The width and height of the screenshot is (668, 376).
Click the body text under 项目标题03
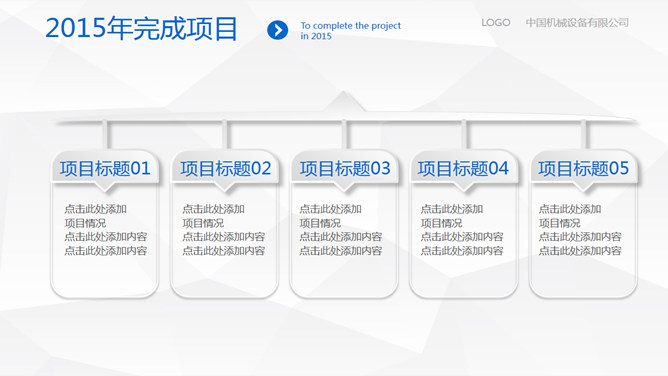pos(341,230)
